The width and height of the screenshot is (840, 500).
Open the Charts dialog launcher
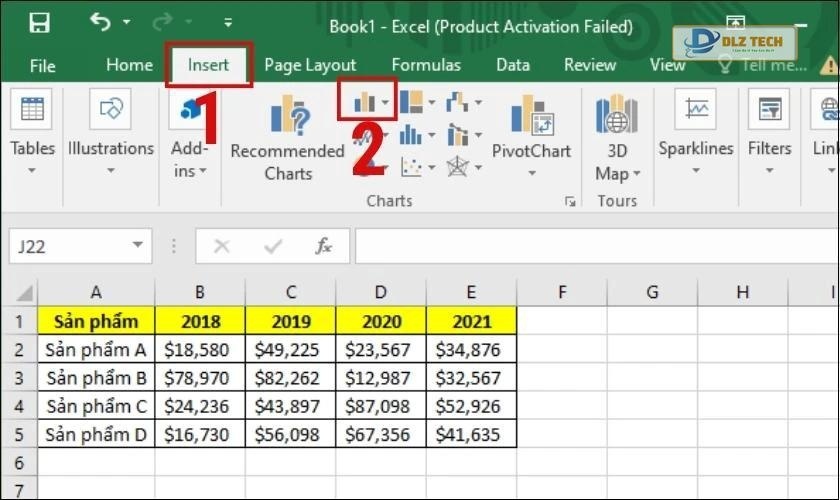[570, 201]
